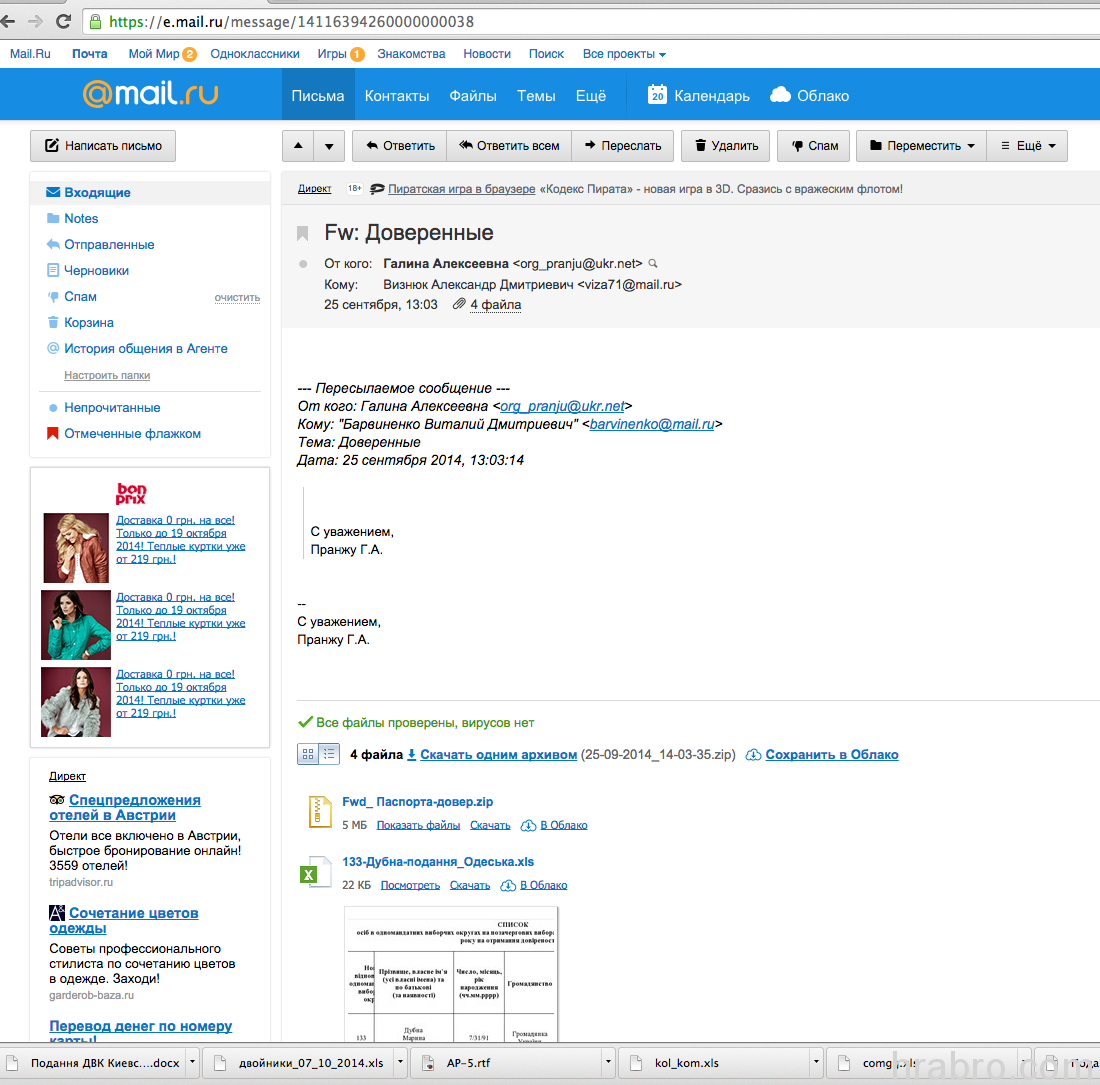Open the Ещё actions dropdown in toolbar
1100x1085 pixels.
click(1028, 146)
